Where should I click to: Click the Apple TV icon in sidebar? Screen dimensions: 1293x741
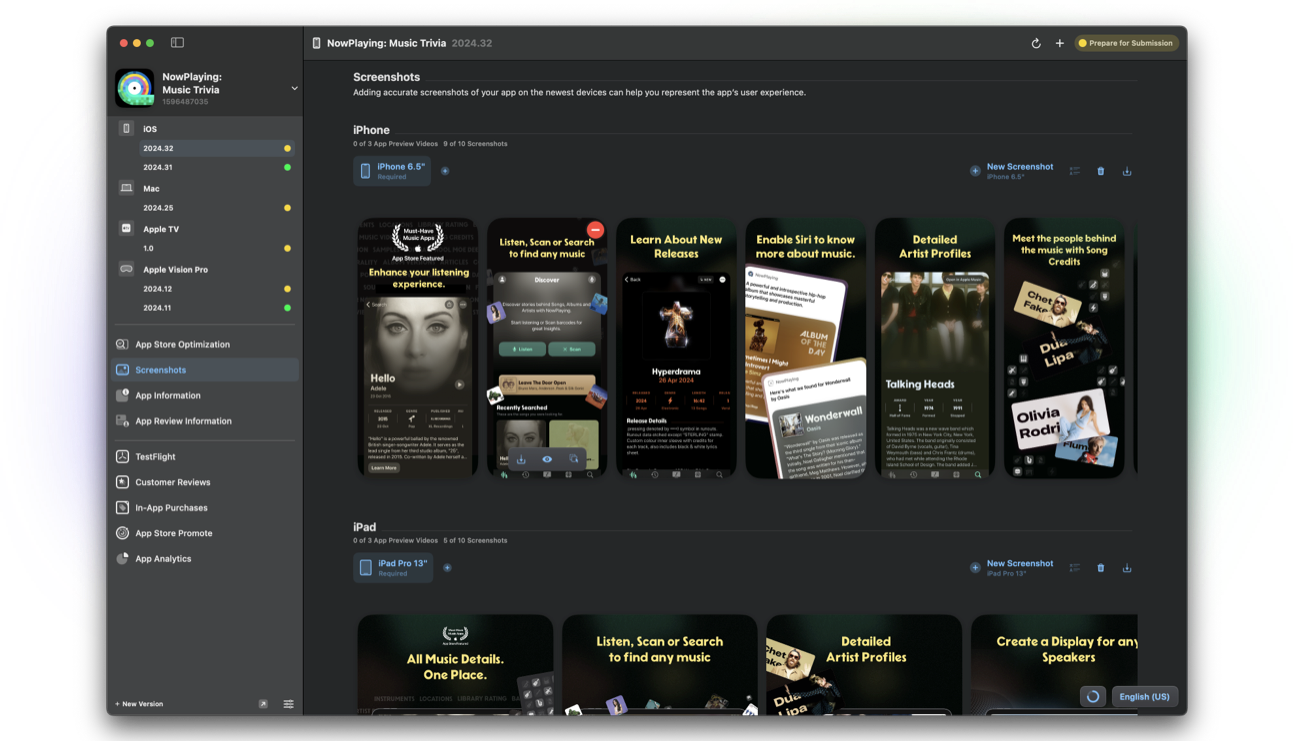[126, 229]
